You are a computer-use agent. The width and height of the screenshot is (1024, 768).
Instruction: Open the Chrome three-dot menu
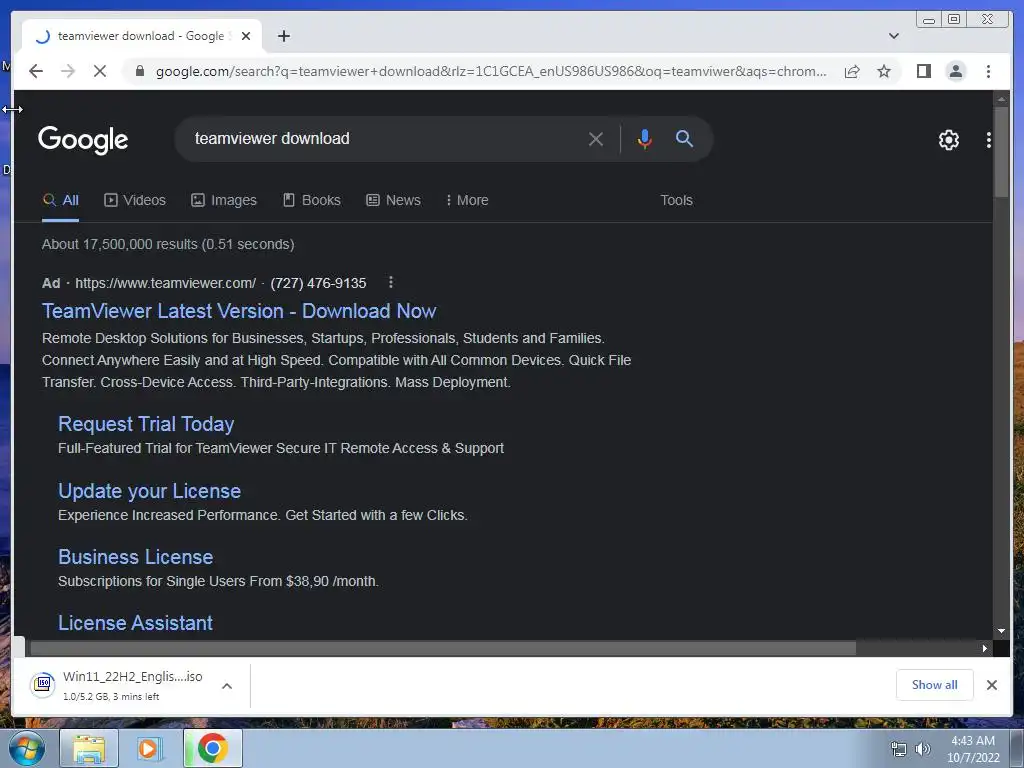tap(988, 71)
